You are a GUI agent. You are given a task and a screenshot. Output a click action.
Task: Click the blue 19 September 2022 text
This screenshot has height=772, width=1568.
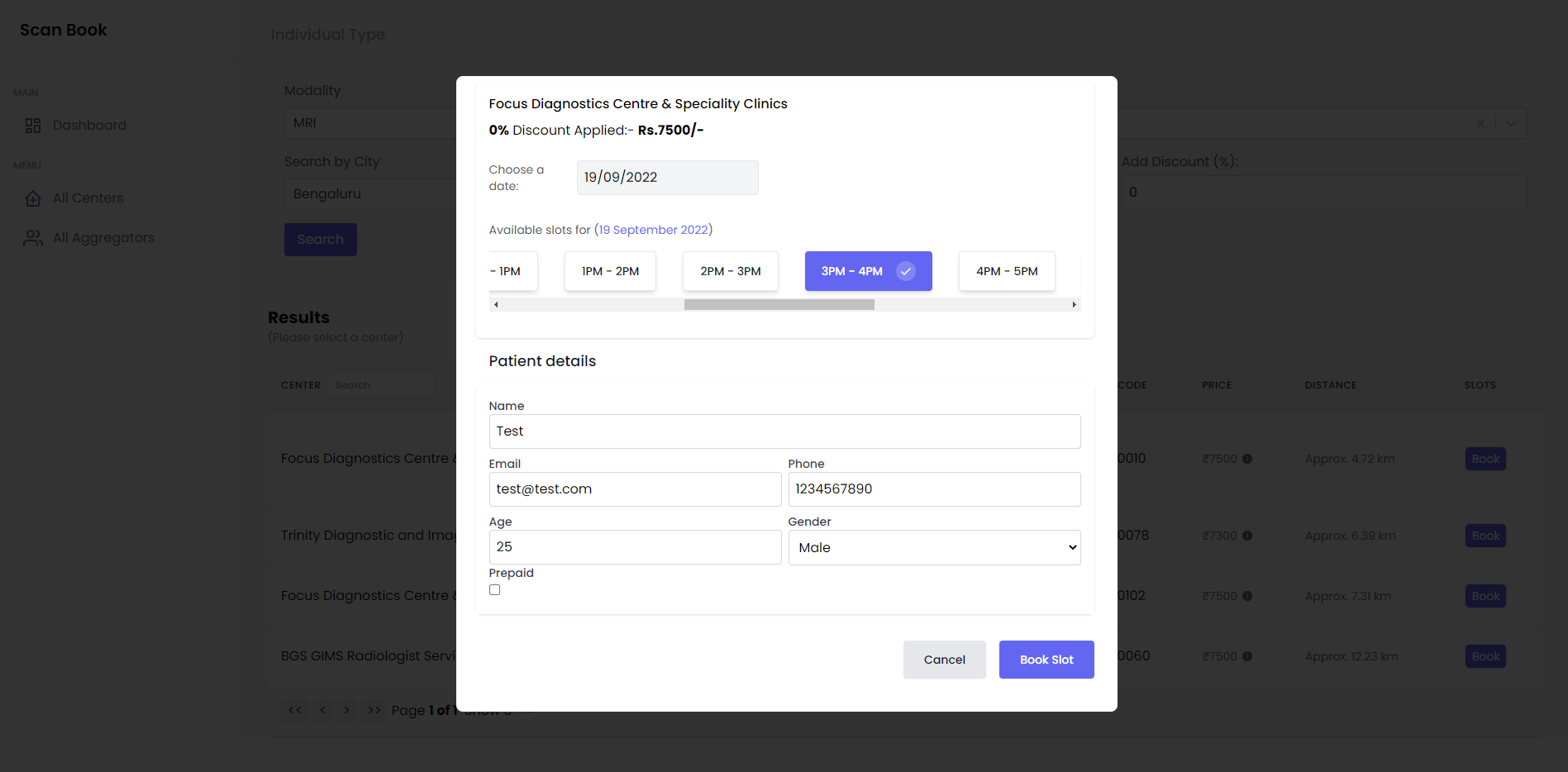653,230
